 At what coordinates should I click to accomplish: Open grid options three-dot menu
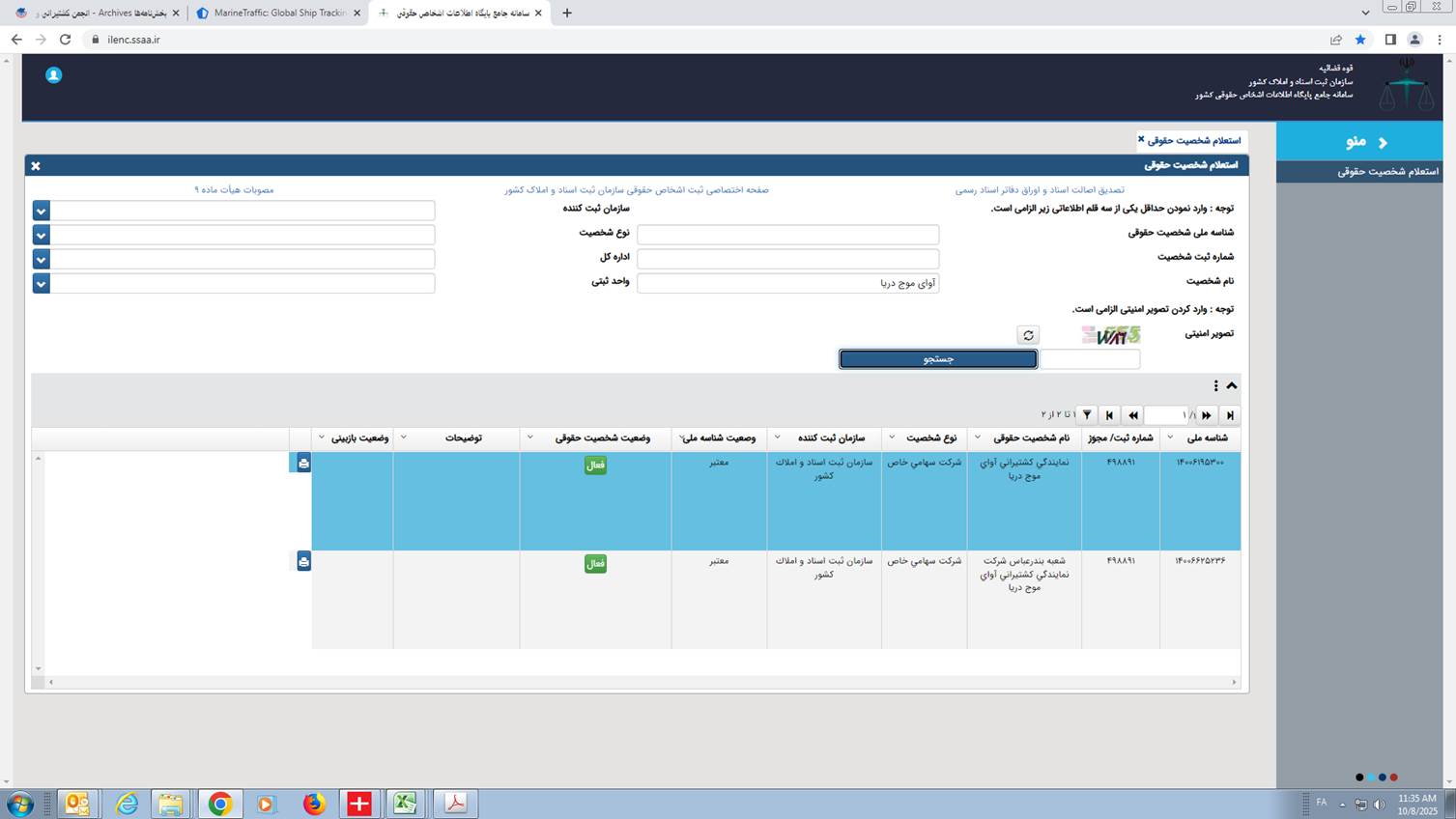pos(1215,385)
